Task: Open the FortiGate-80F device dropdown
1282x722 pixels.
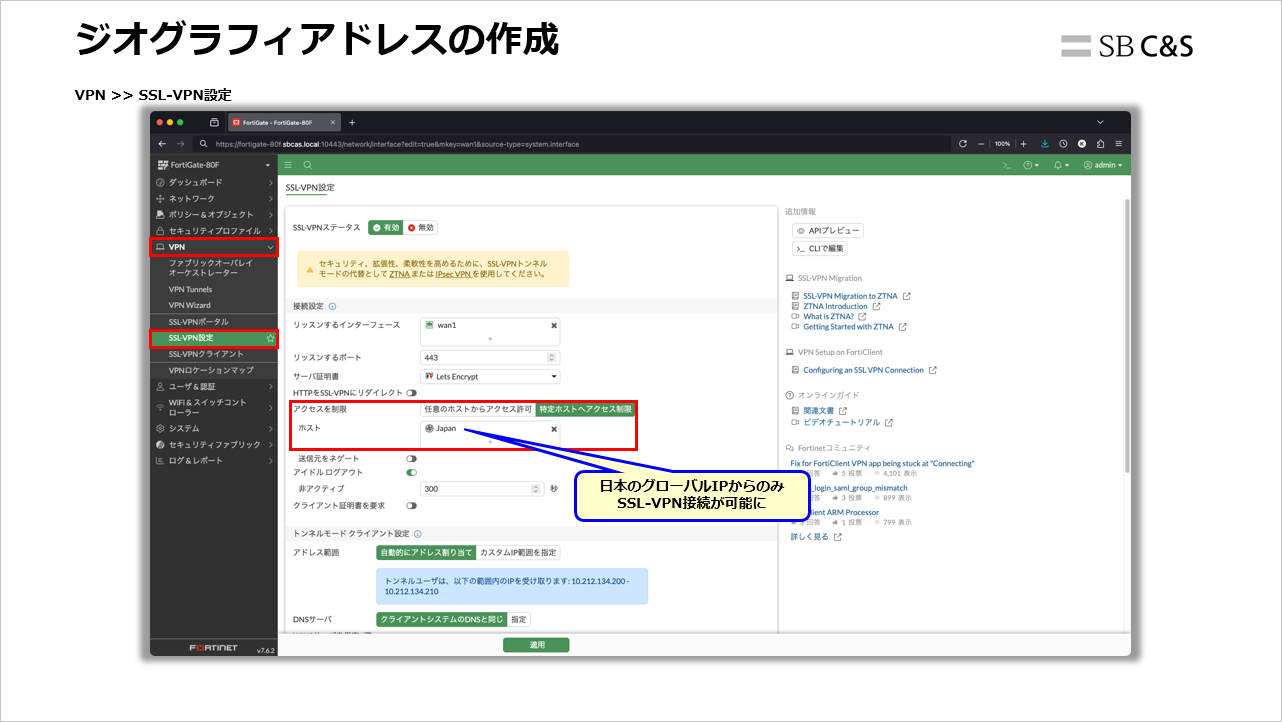Action: (x=214, y=165)
